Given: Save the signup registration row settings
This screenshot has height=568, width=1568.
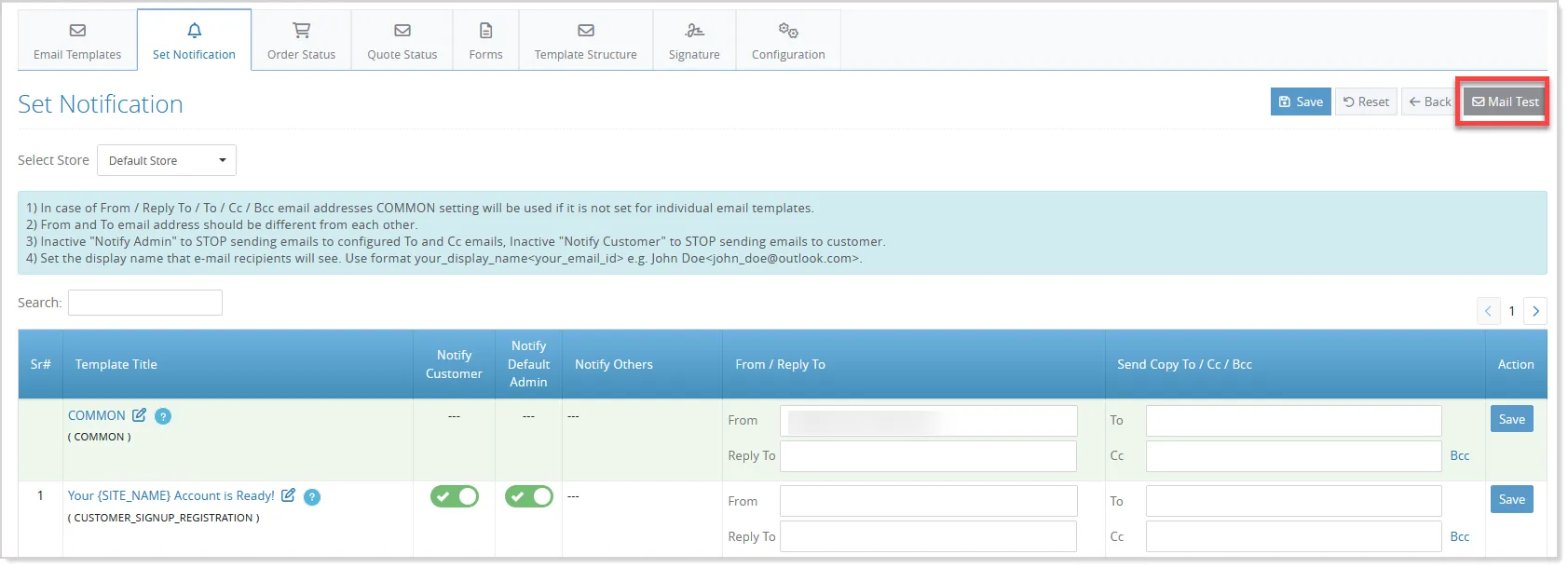Looking at the screenshot, I should coord(1512,499).
